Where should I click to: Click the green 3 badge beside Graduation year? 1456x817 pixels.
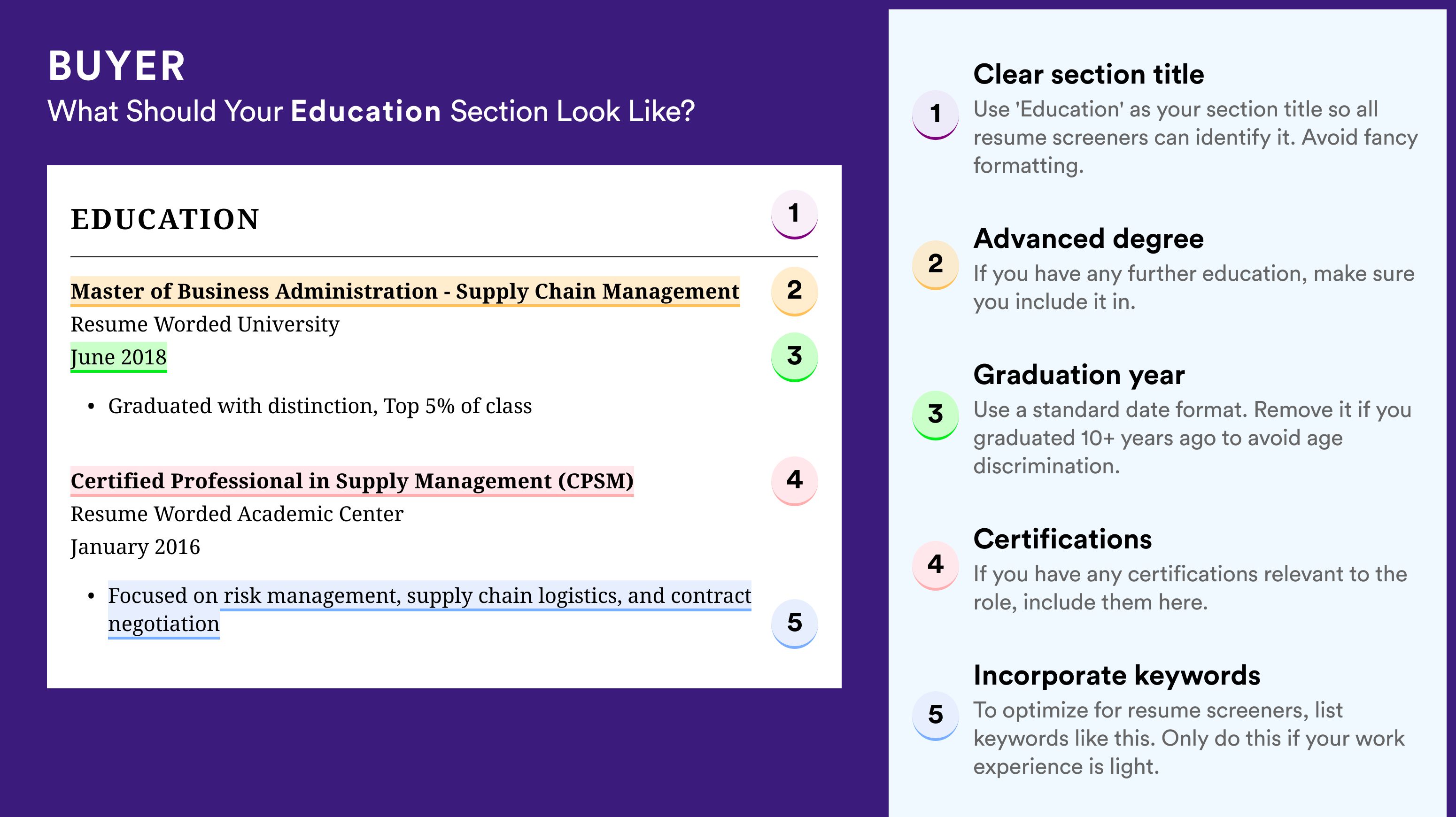pyautogui.click(x=936, y=415)
